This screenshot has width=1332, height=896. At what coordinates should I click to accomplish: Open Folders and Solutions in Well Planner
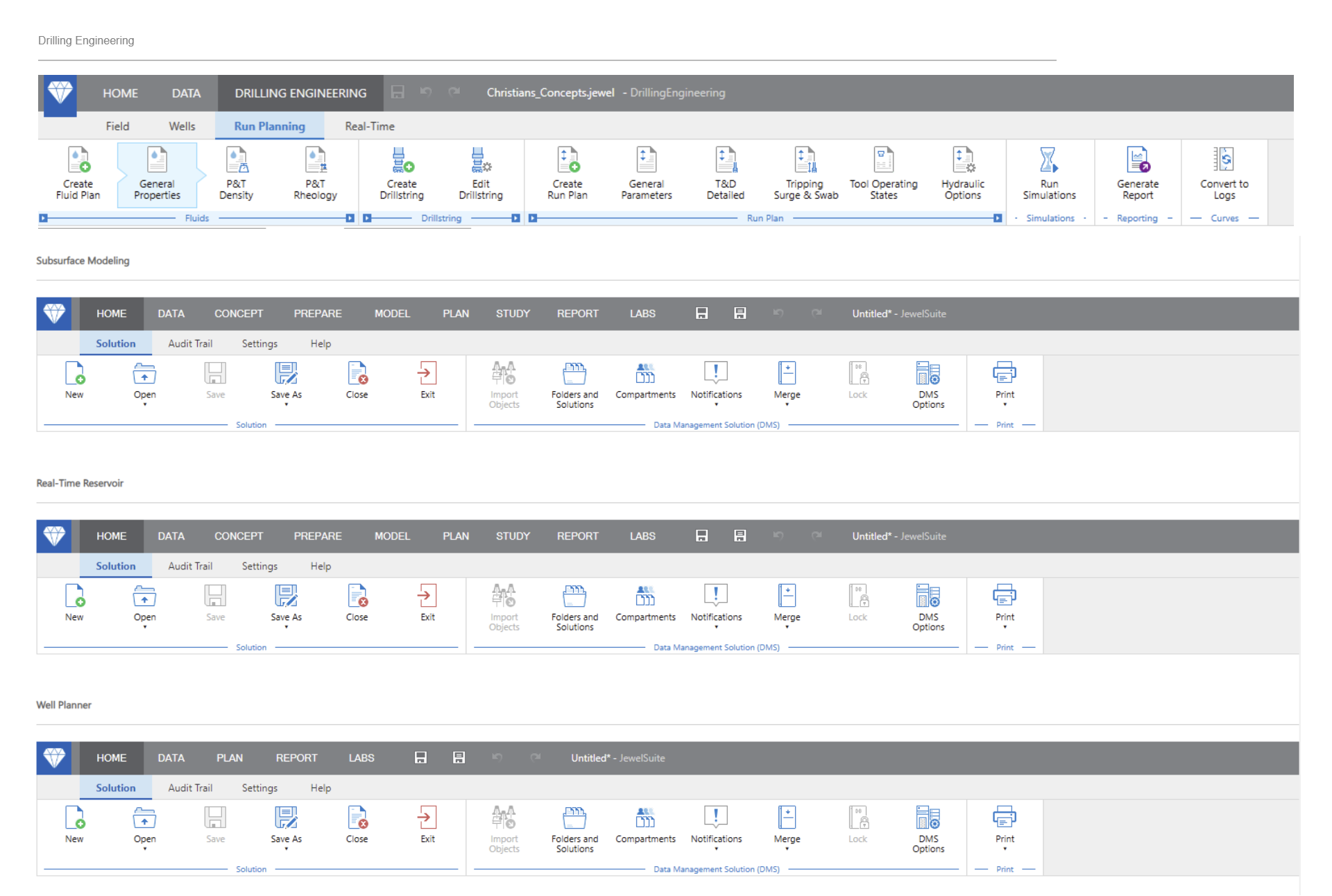[574, 829]
